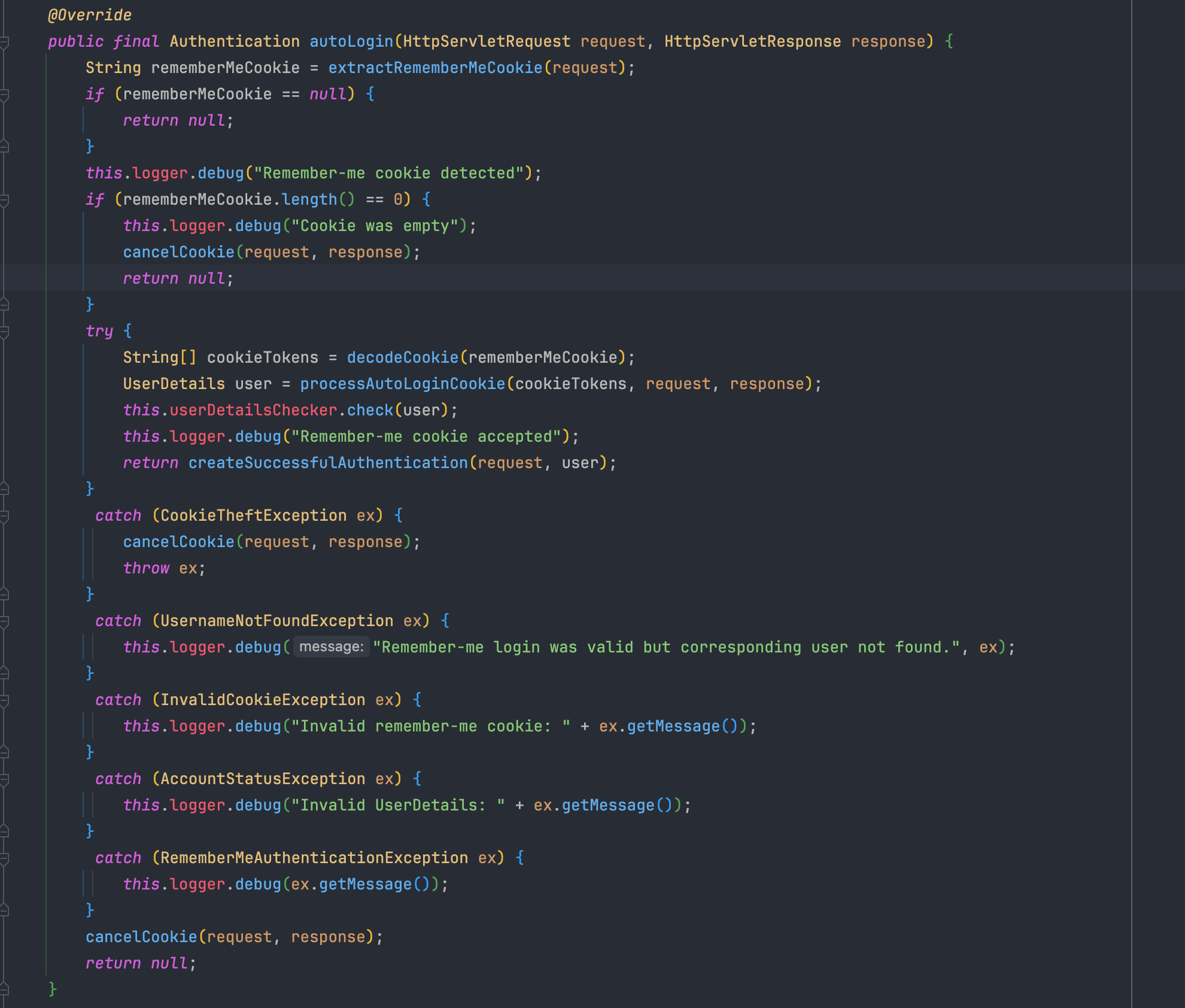Click the decodeCookie method call

[x=402, y=357]
